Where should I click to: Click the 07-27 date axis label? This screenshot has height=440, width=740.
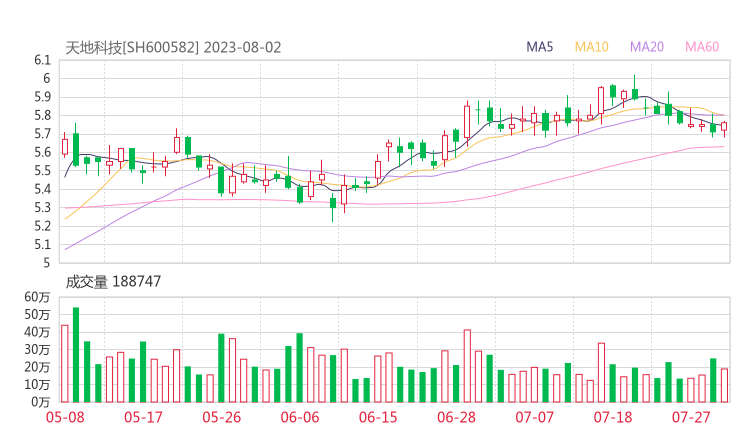point(691,417)
